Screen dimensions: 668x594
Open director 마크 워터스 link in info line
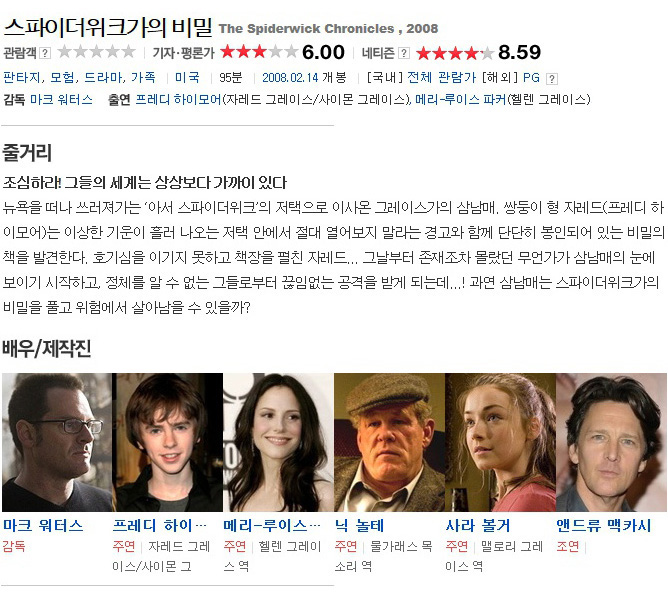pyautogui.click(x=61, y=100)
